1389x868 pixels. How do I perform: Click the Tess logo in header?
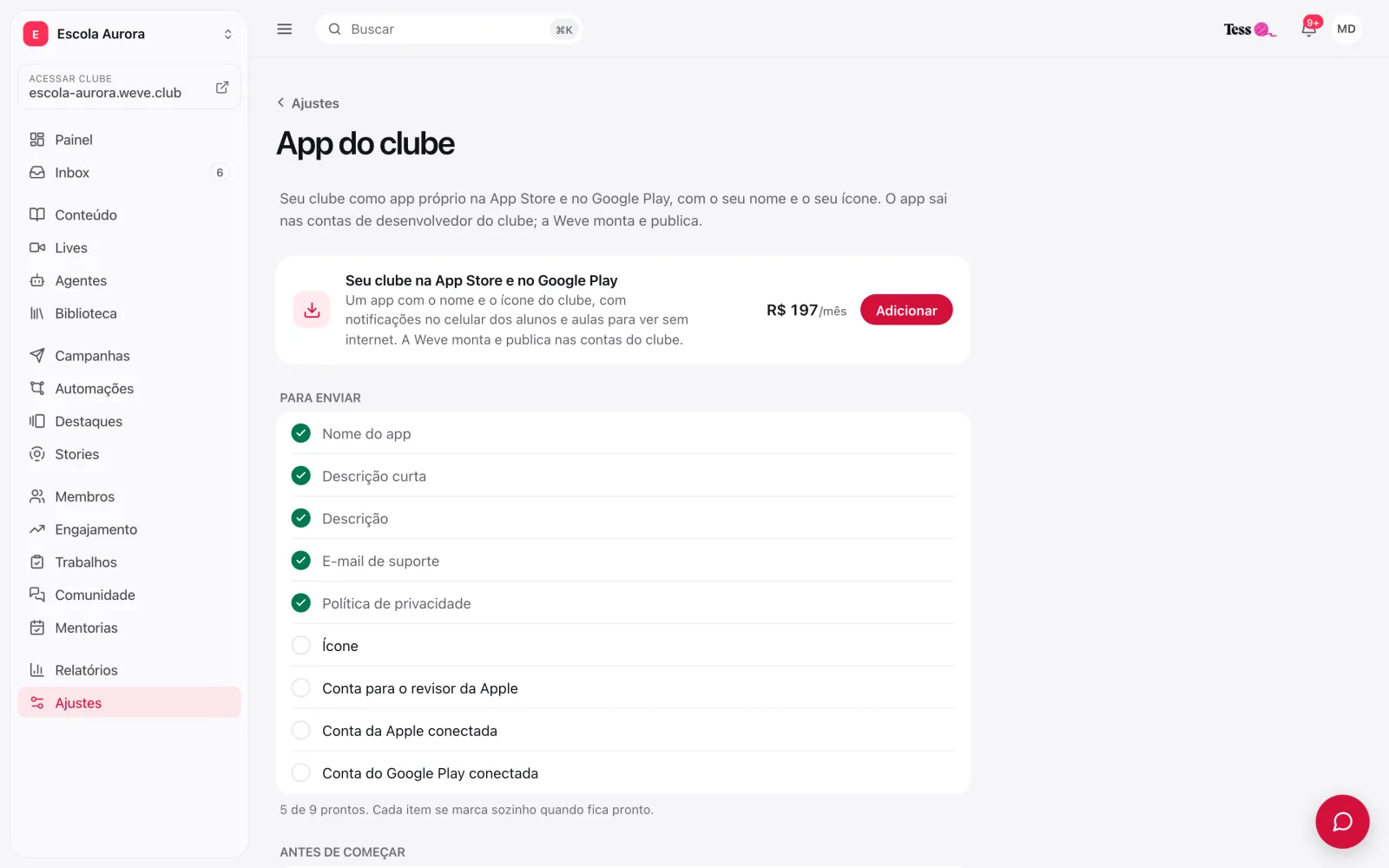(x=1249, y=30)
